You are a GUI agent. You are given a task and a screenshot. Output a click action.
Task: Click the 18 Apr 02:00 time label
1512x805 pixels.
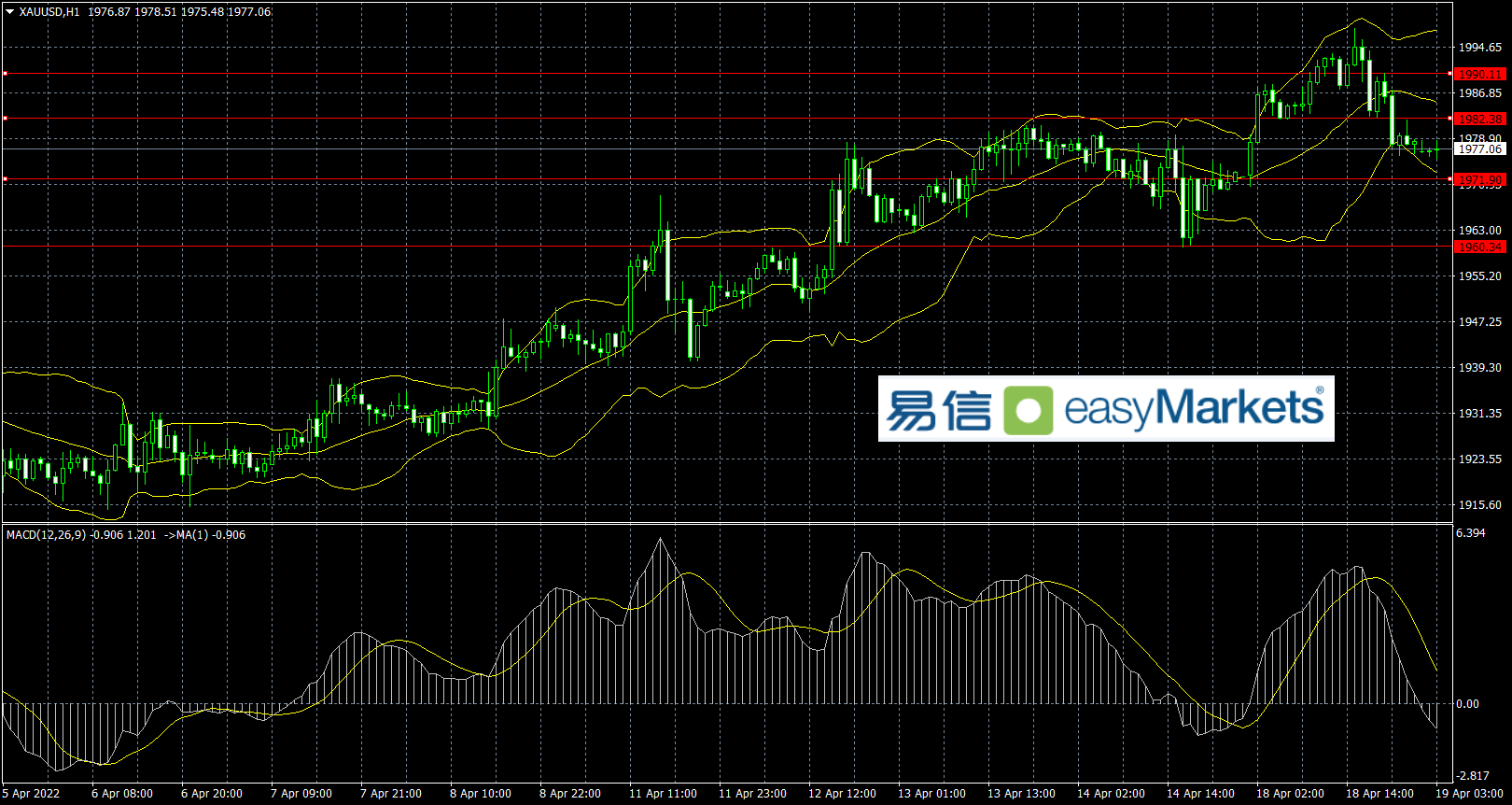[x=1290, y=794]
